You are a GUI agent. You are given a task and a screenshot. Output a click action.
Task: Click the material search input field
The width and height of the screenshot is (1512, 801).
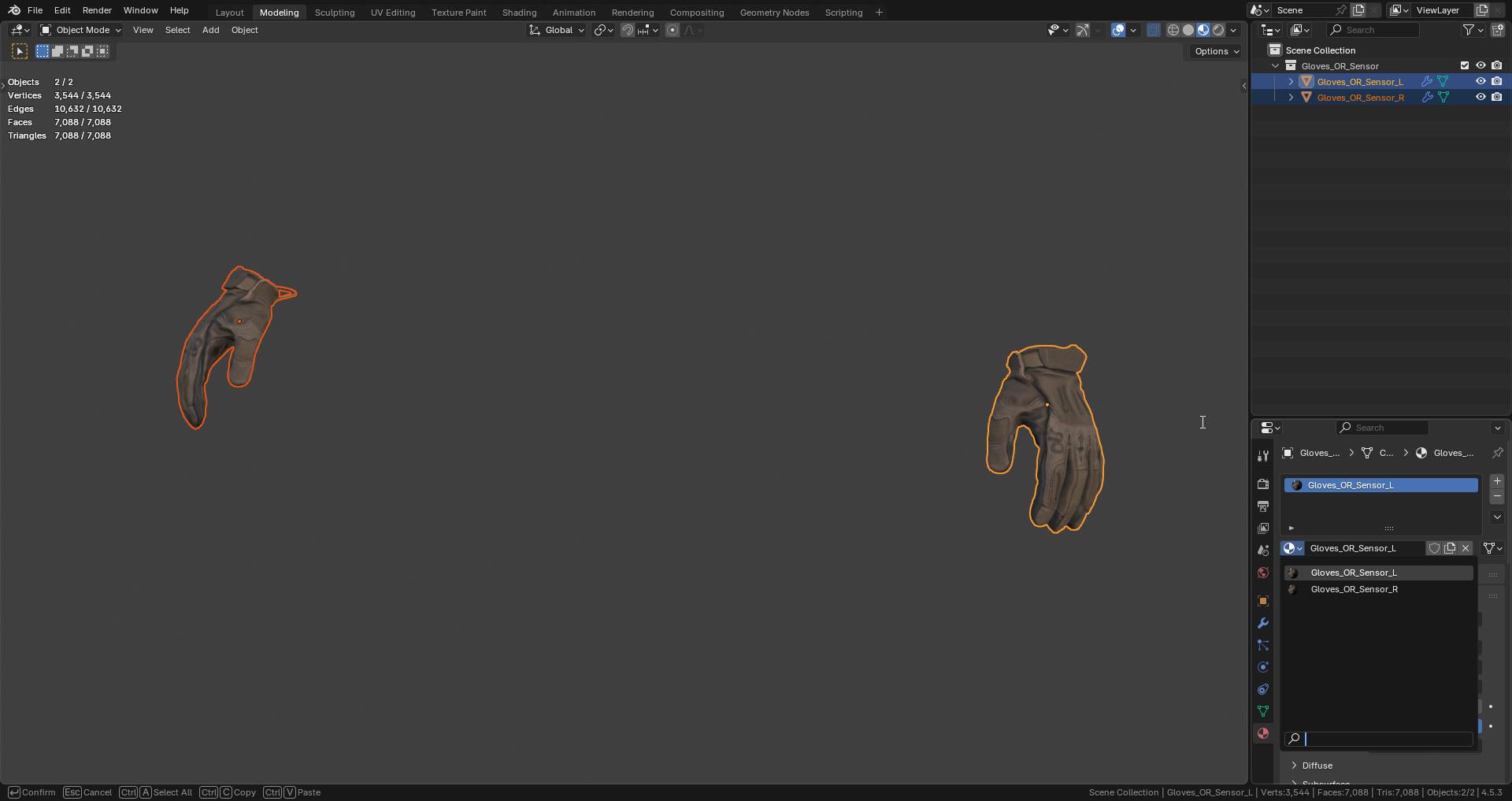pyautogui.click(x=1387, y=739)
